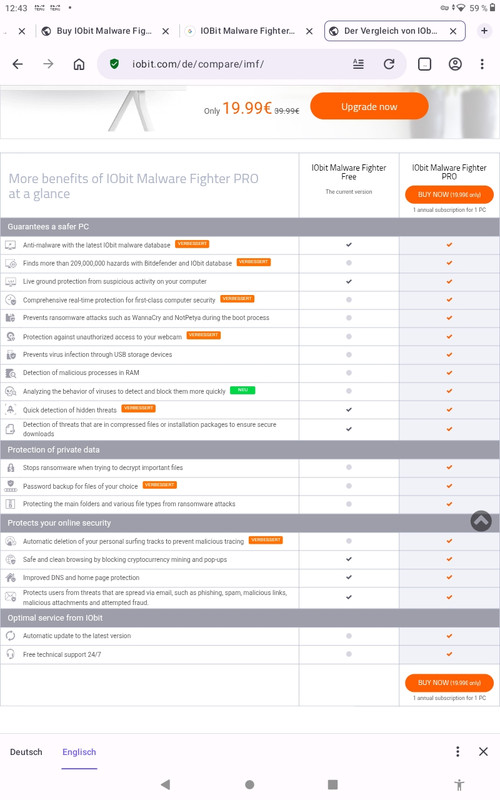Open new tab with plus icon
The height and width of the screenshot is (800, 500).
click(484, 31)
